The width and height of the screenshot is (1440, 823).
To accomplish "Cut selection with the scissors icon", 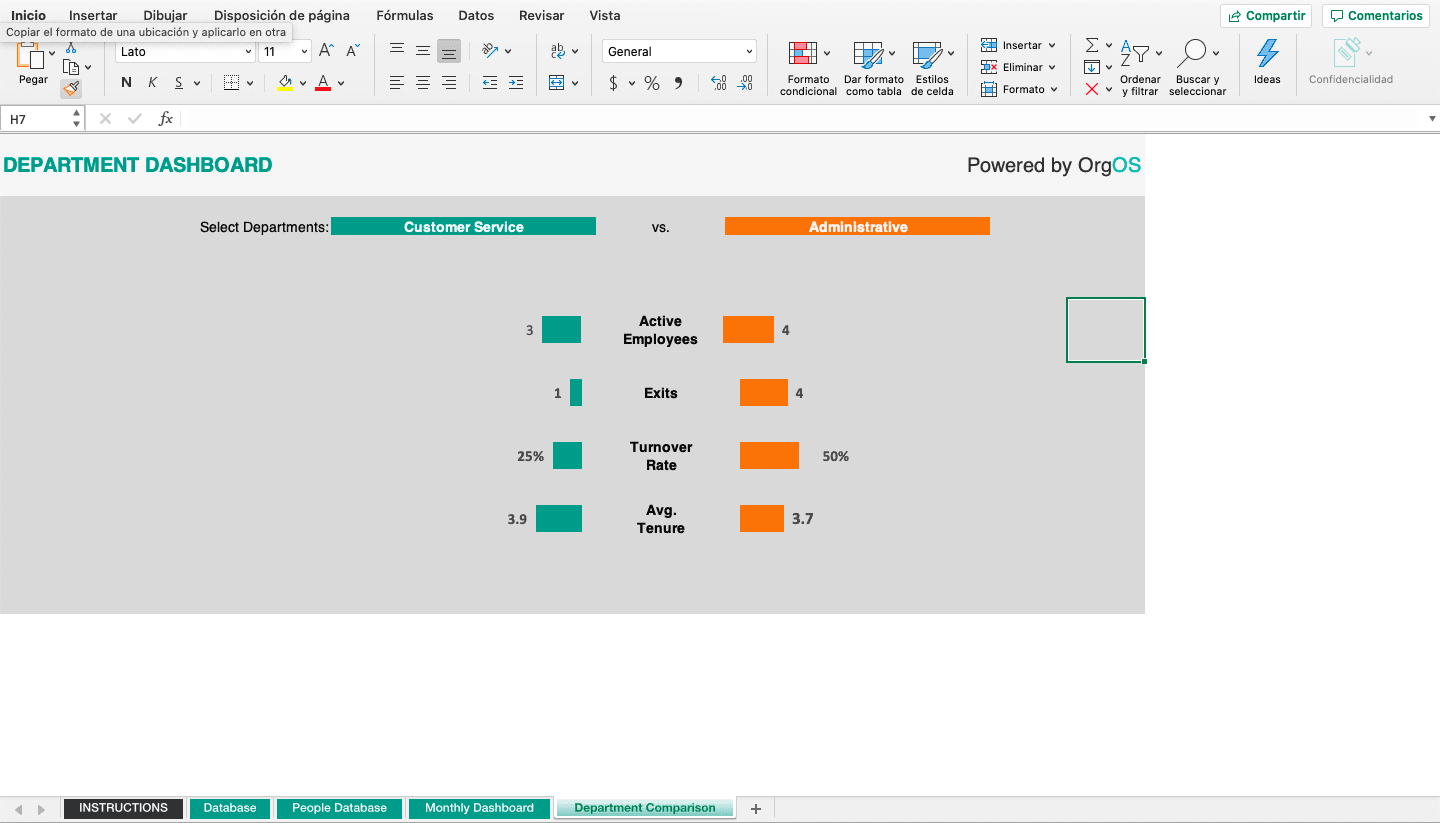I will click(71, 48).
